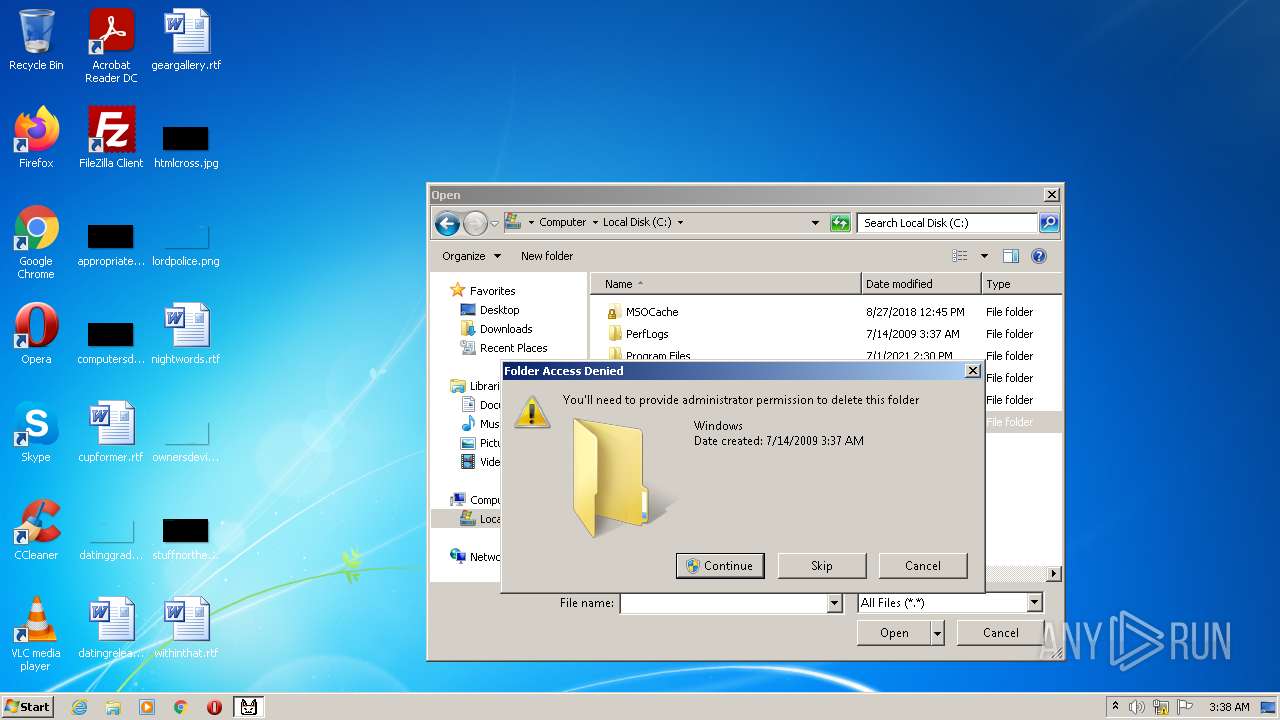
Task: Launch Acrobat Reader DC shortcut
Action: coord(111,46)
